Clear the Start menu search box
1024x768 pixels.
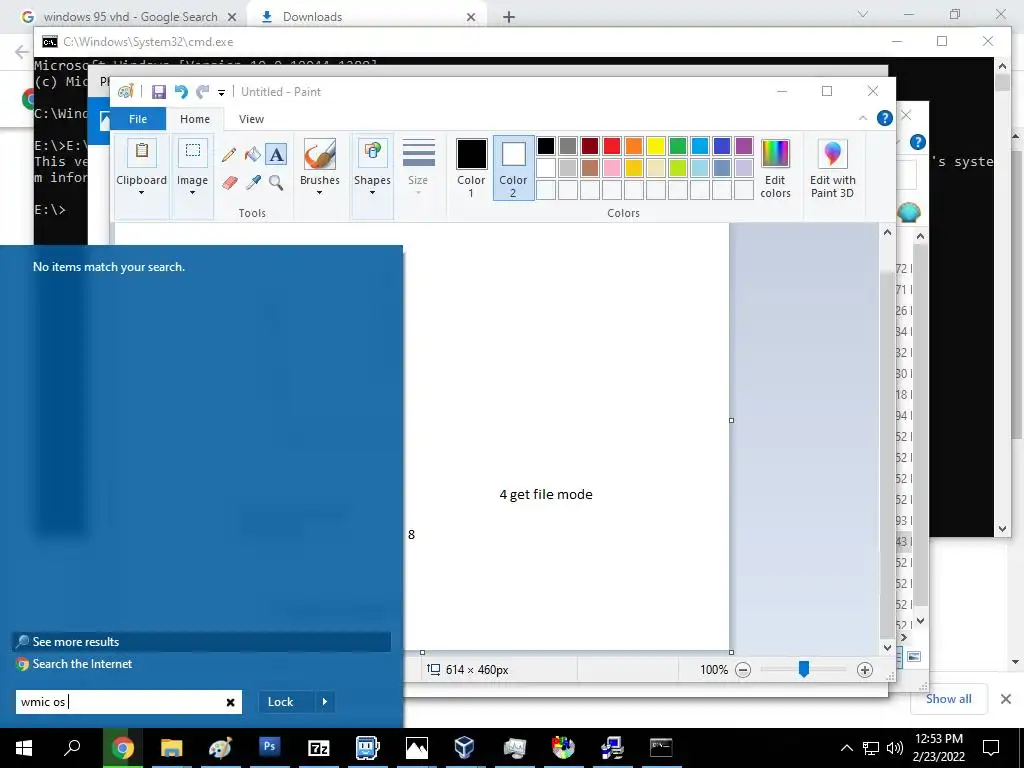pos(230,702)
